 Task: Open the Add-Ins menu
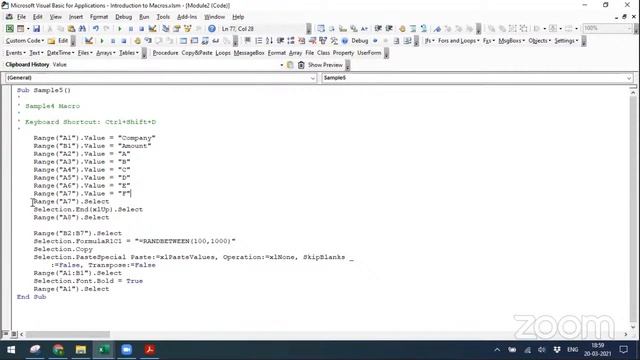coord(187,17)
